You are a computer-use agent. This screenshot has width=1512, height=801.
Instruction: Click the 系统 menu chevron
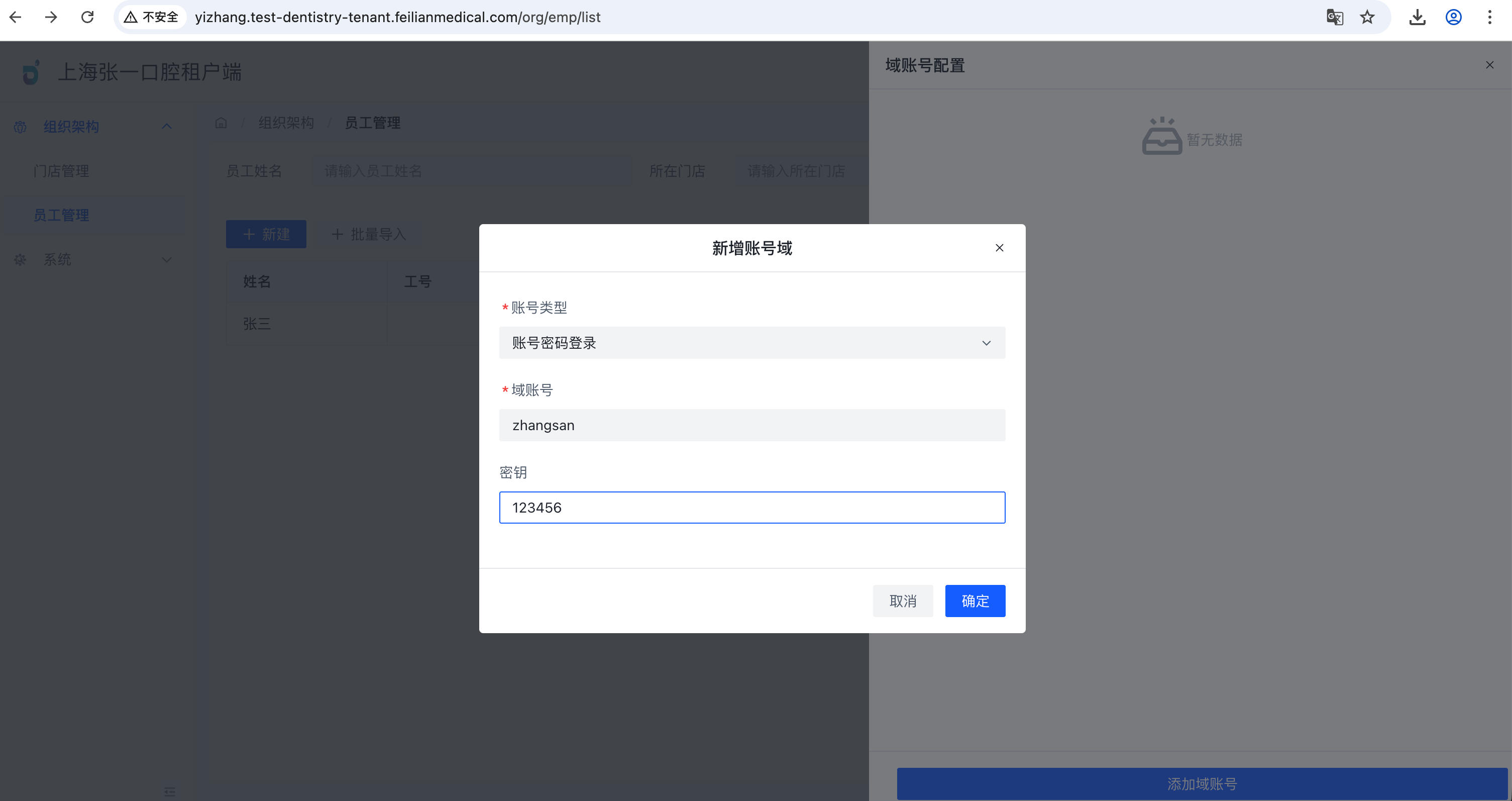click(x=167, y=260)
